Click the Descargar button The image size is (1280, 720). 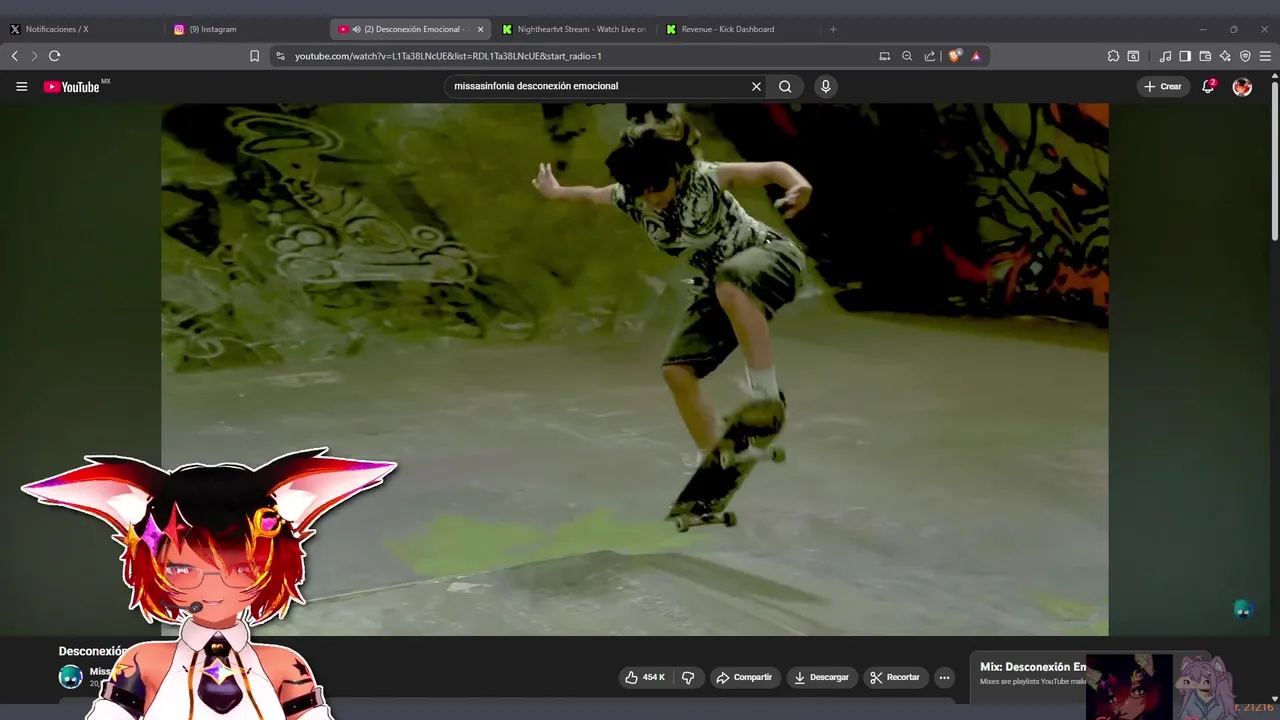[x=821, y=677]
